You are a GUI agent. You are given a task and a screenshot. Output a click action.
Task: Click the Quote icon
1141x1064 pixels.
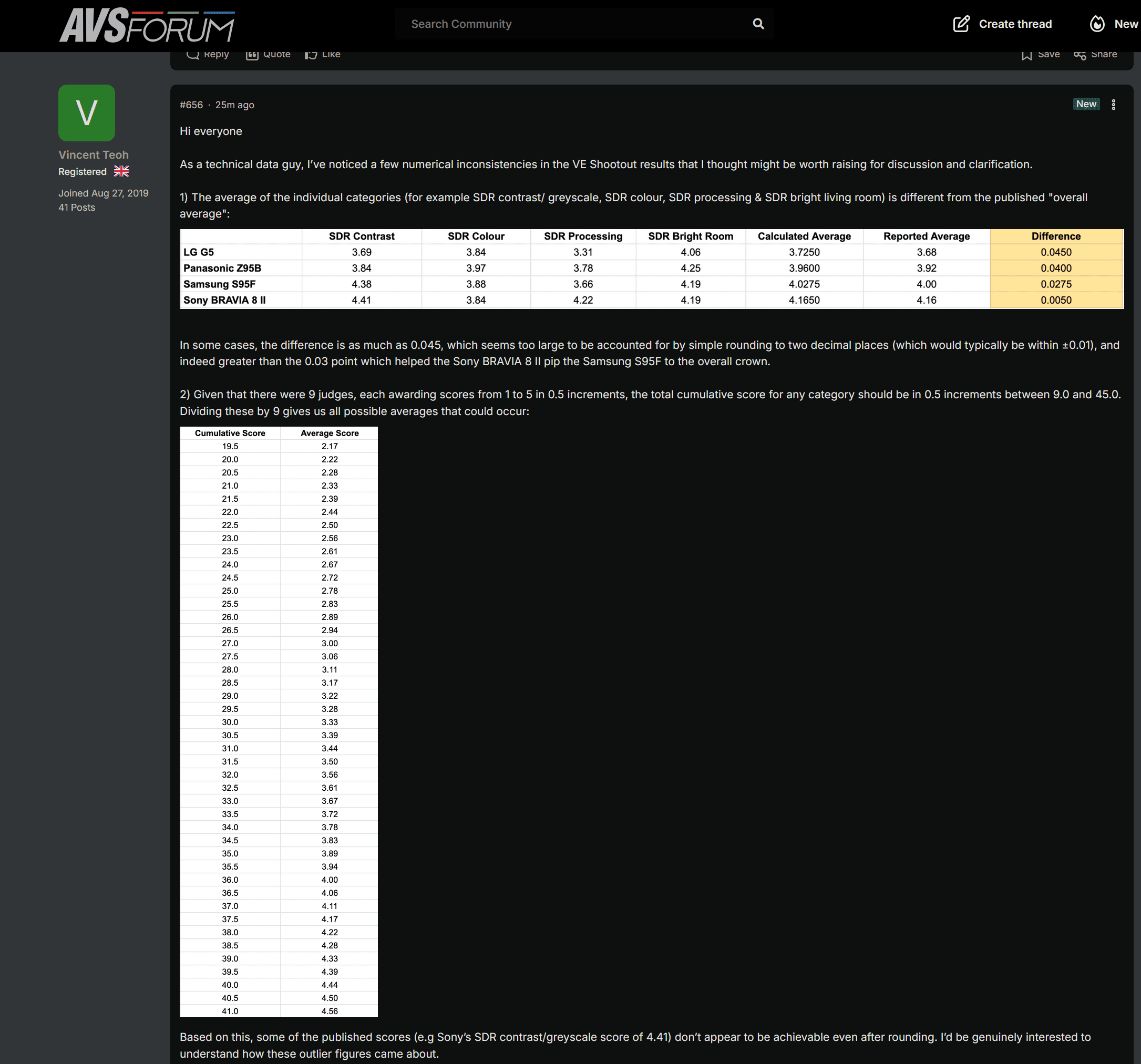(x=252, y=54)
